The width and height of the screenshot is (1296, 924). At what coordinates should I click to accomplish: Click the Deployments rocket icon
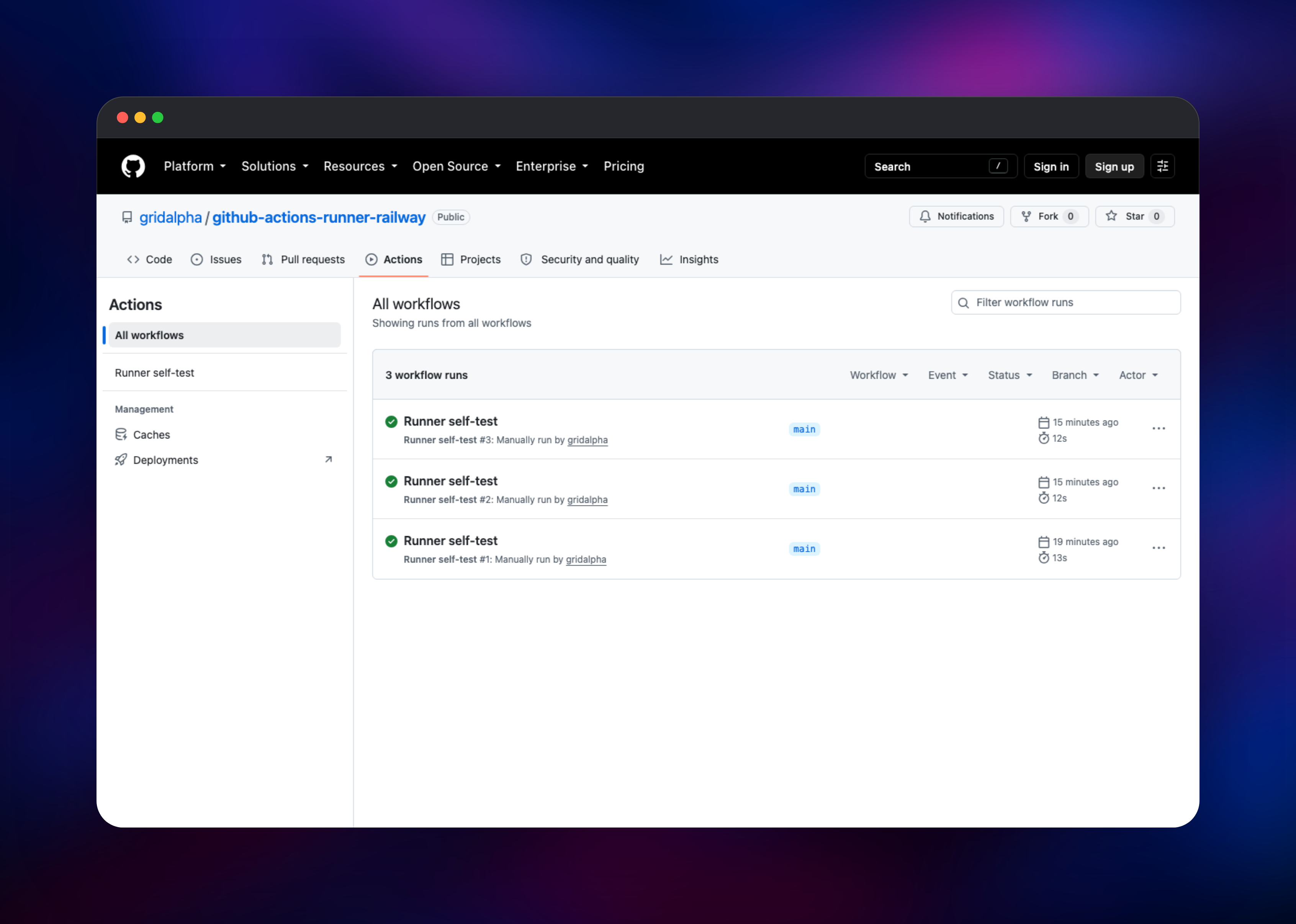click(121, 460)
